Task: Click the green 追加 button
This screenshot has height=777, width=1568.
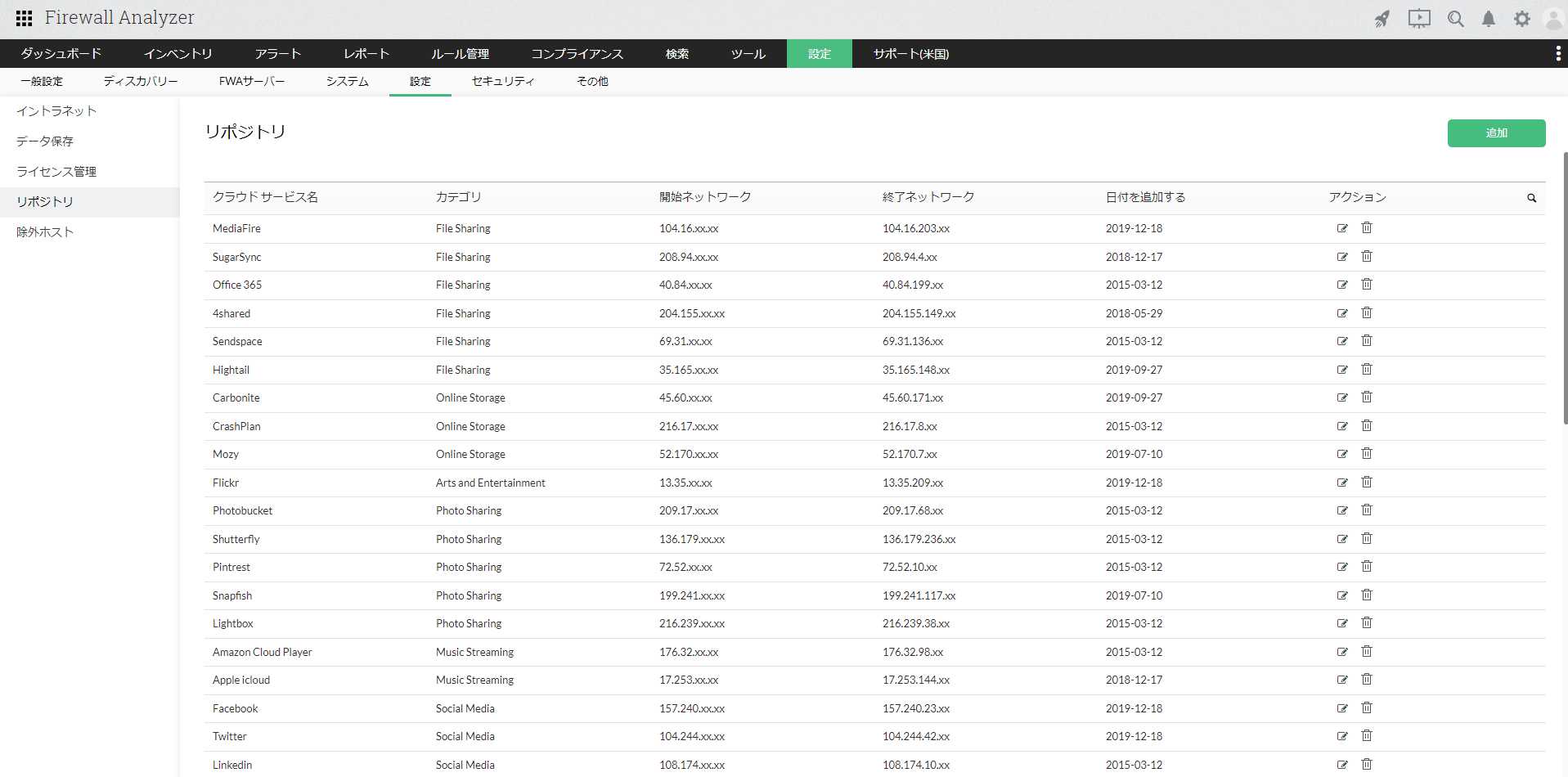Action: pyautogui.click(x=1497, y=133)
